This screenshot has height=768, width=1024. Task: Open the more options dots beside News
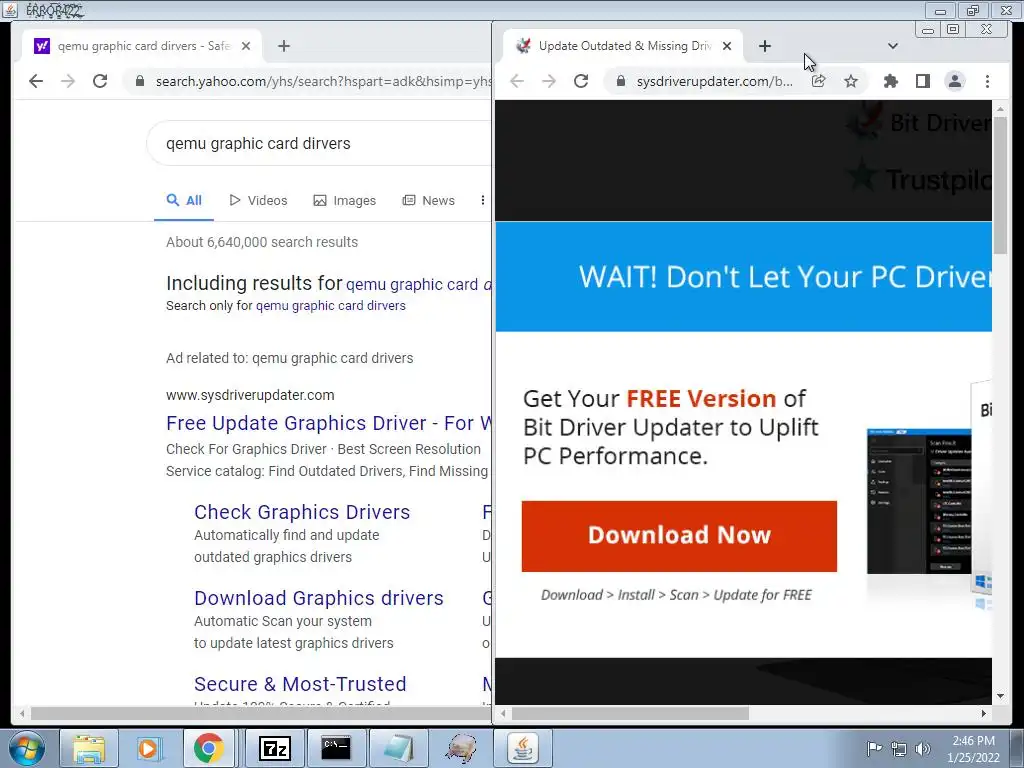pos(483,200)
